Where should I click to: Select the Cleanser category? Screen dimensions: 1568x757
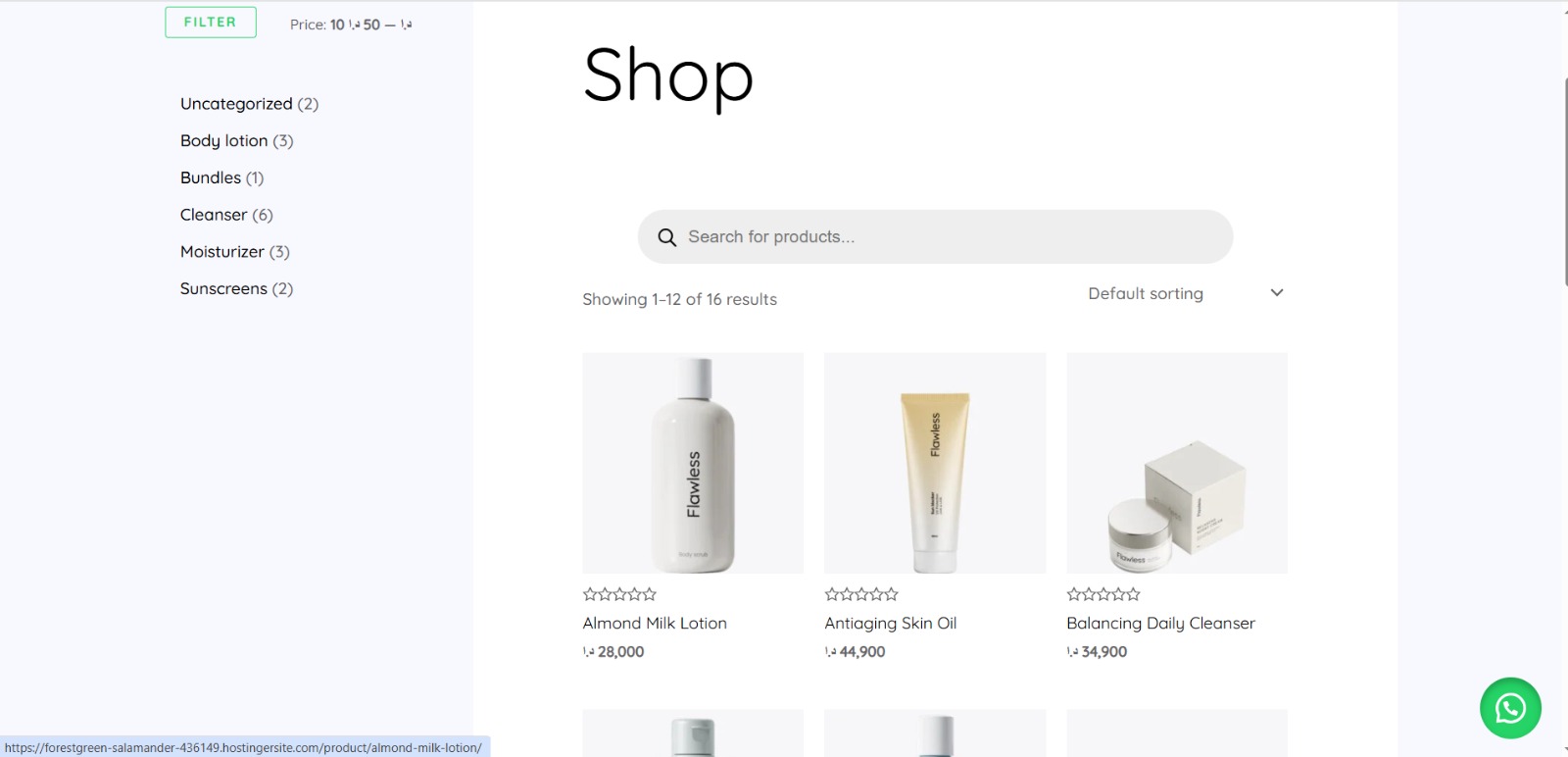214,215
